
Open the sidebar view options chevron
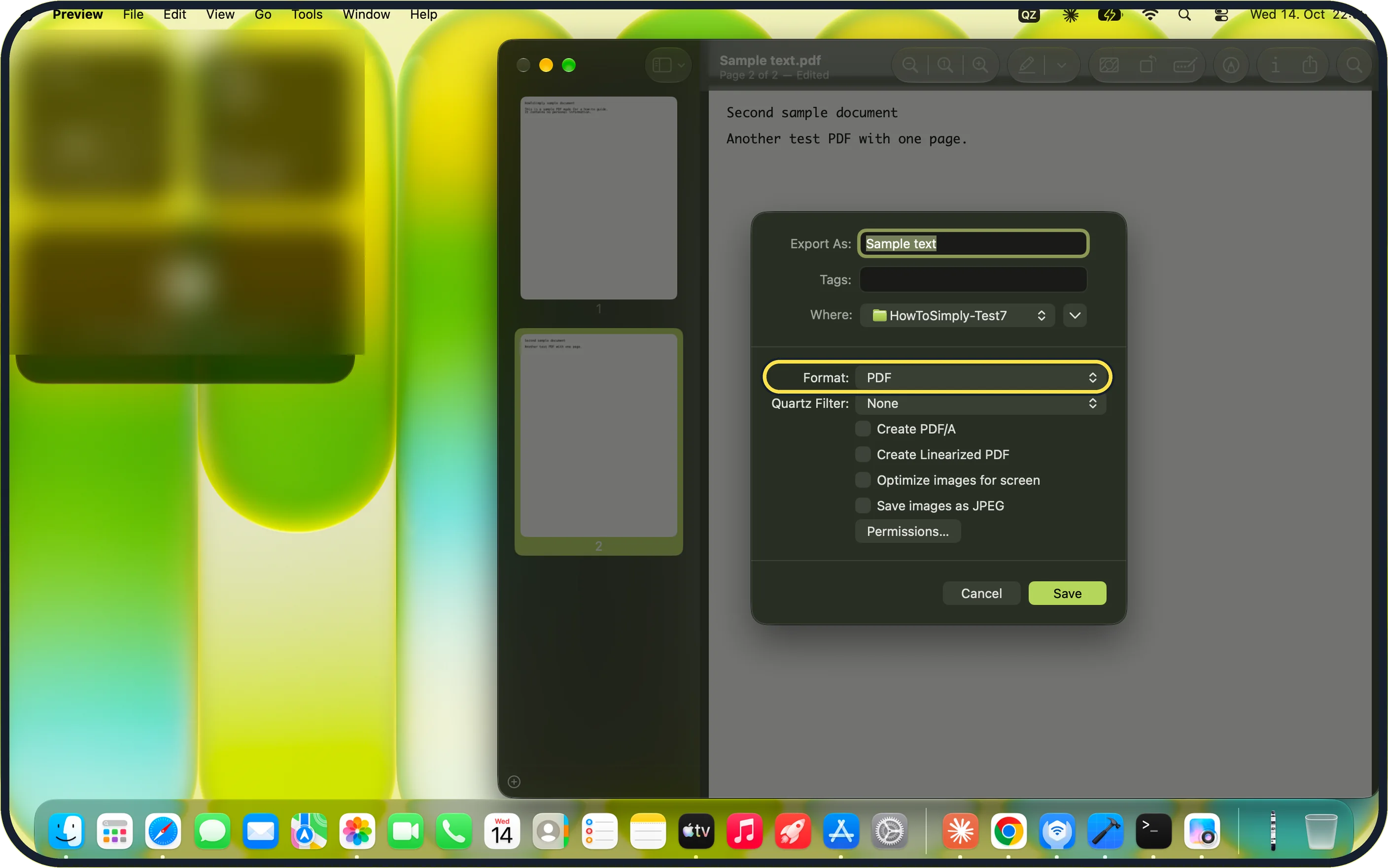[681, 66]
